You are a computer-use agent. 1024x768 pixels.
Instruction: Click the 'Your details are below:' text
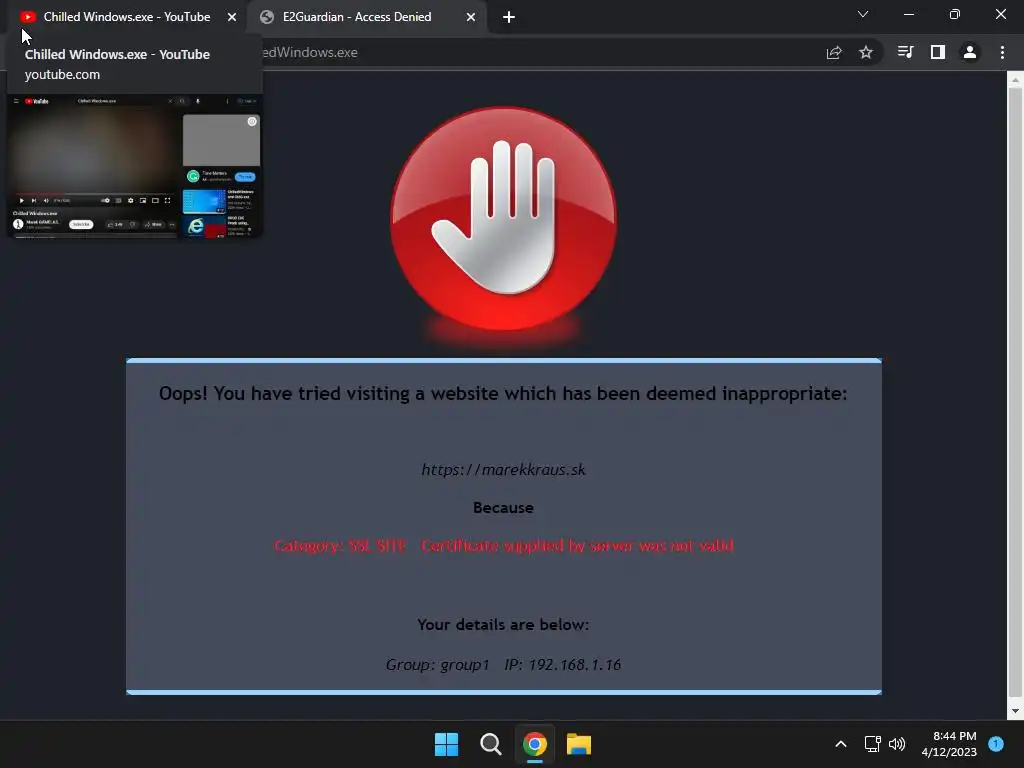[504, 624]
